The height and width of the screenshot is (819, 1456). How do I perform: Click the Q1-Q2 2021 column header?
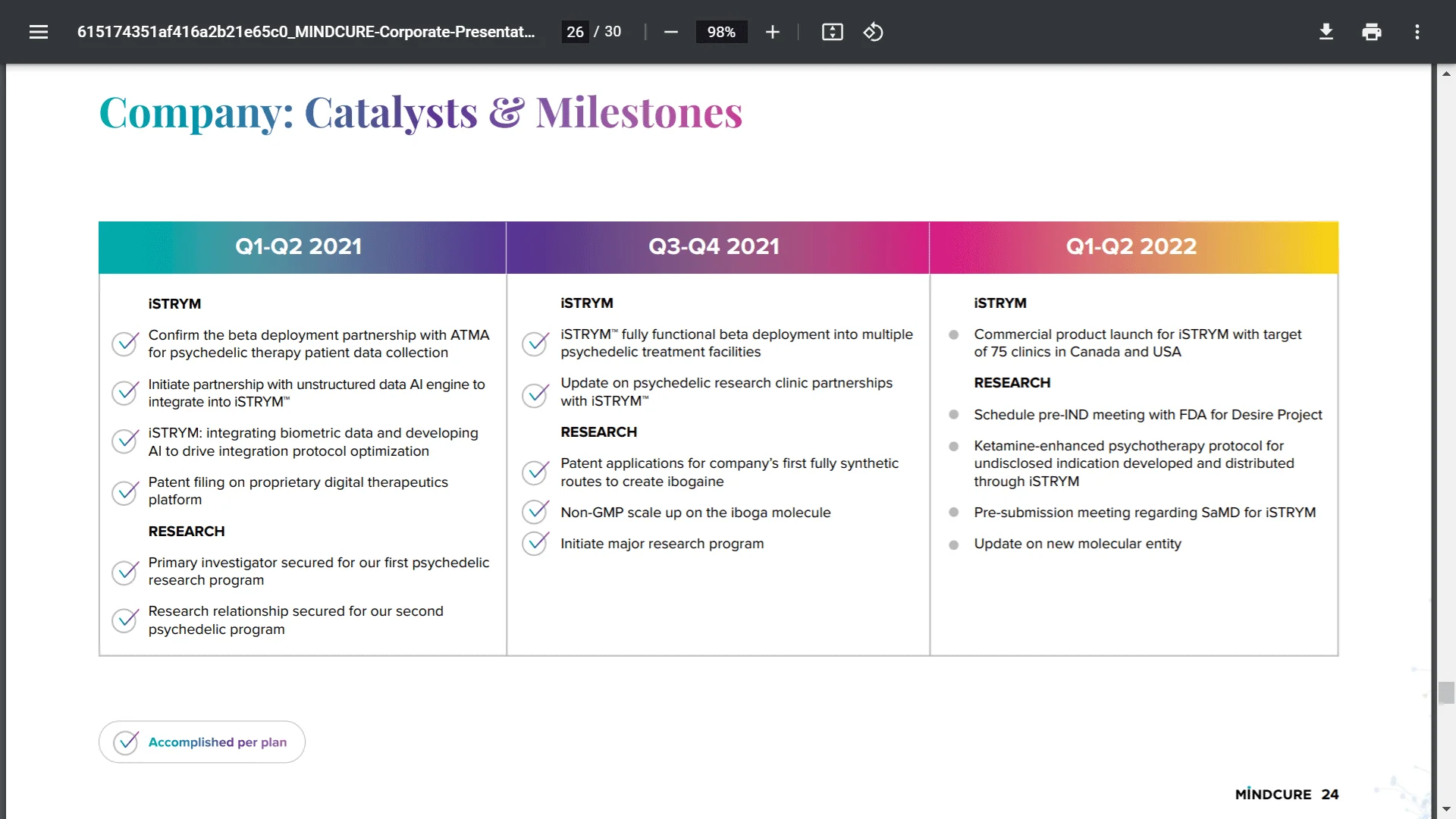302,247
